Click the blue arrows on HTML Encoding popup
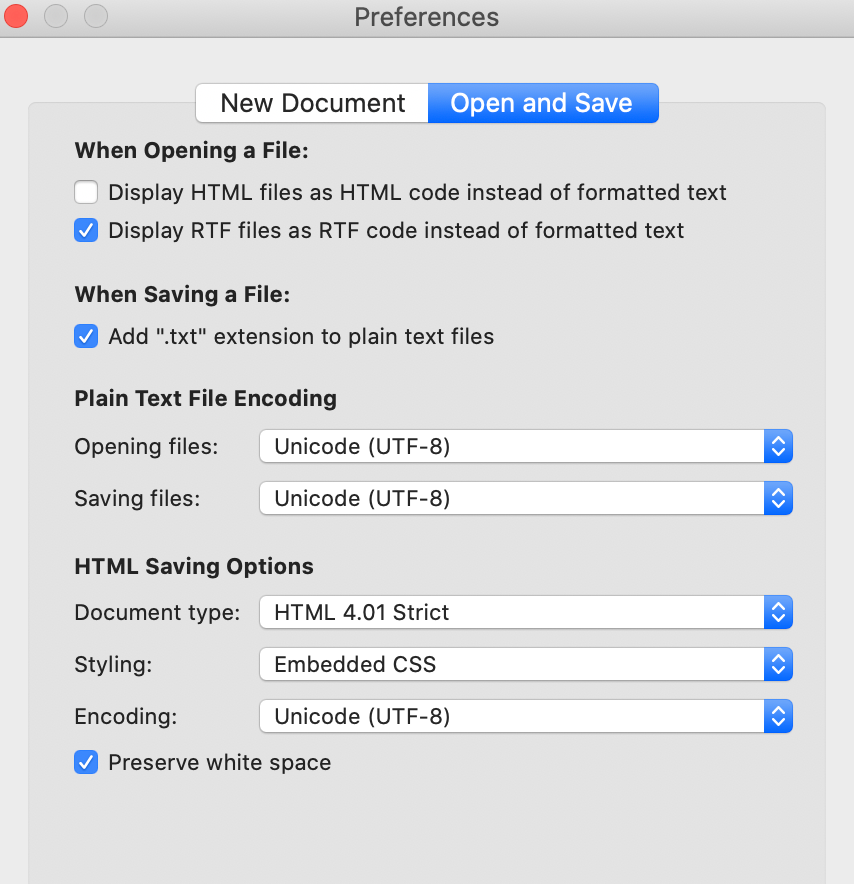 tap(778, 716)
